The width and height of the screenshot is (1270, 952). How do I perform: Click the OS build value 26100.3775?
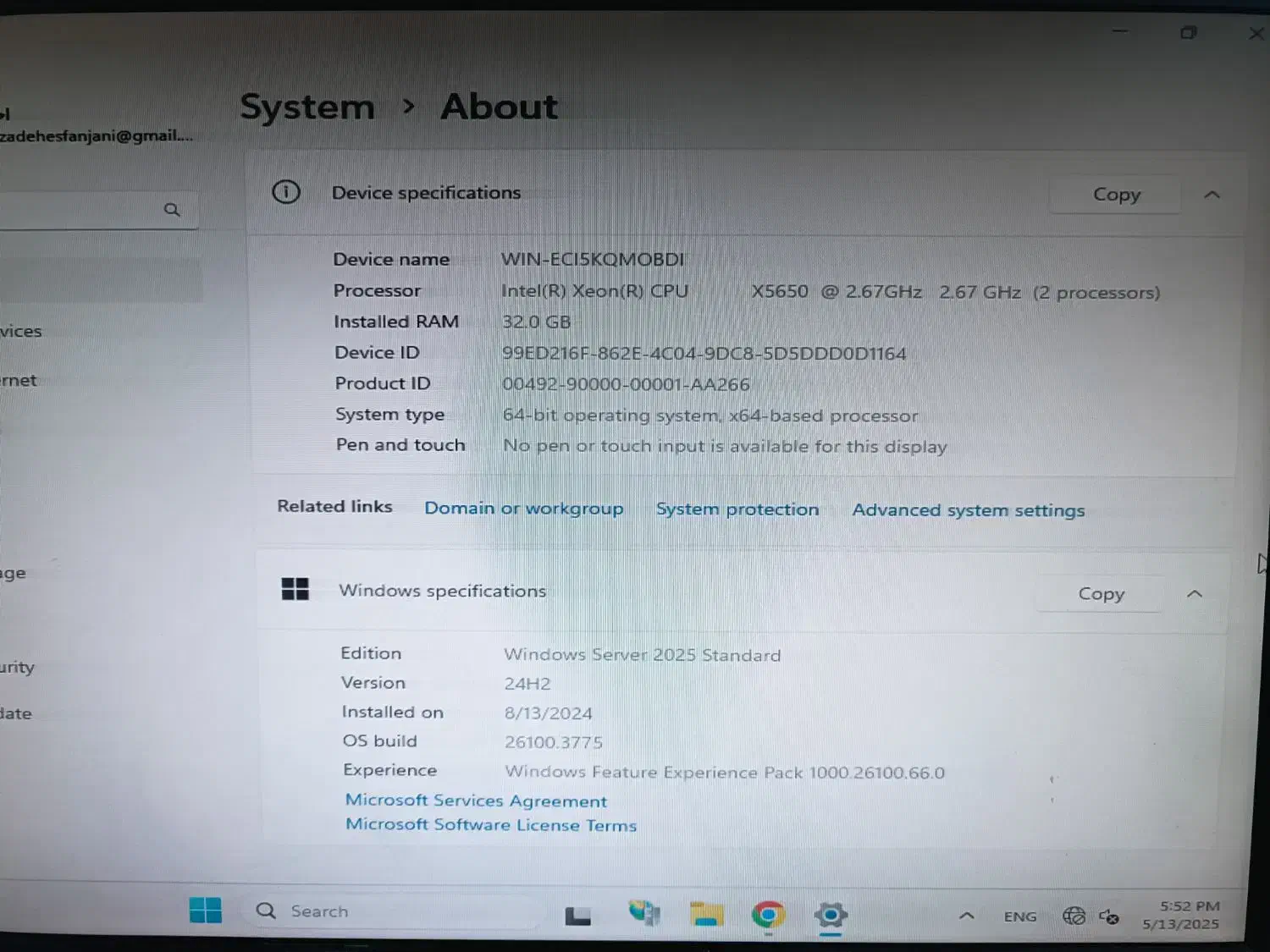click(x=554, y=742)
